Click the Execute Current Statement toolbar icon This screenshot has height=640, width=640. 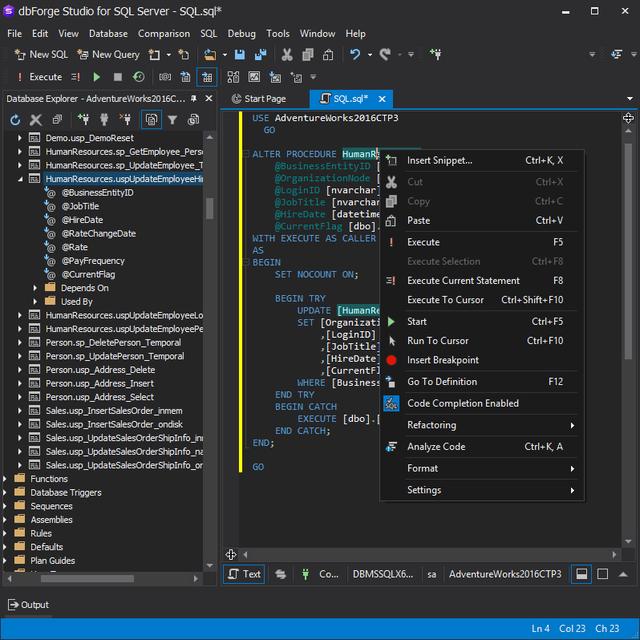tap(76, 77)
